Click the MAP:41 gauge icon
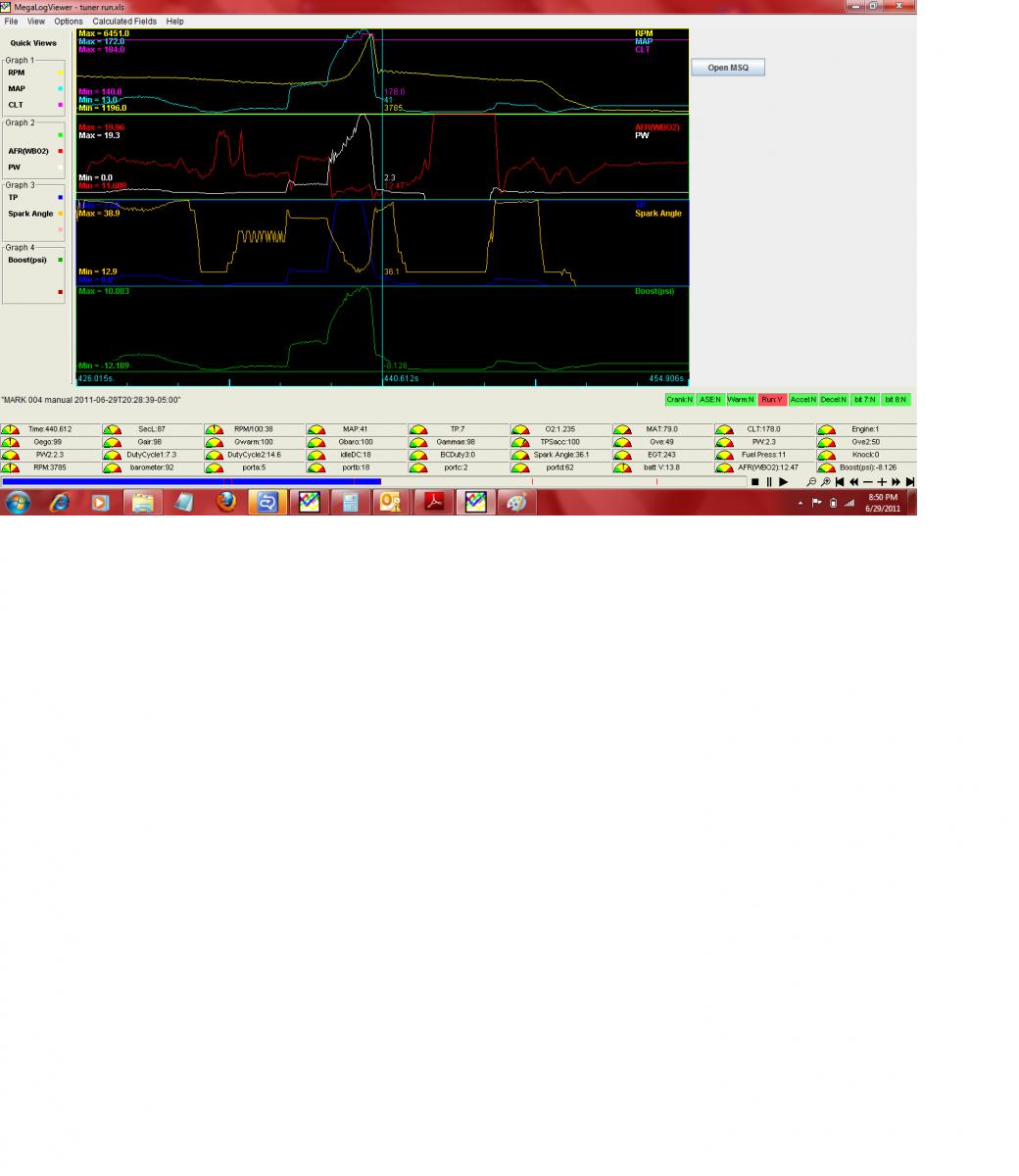This screenshot has width=1019, height=1176. [x=315, y=429]
